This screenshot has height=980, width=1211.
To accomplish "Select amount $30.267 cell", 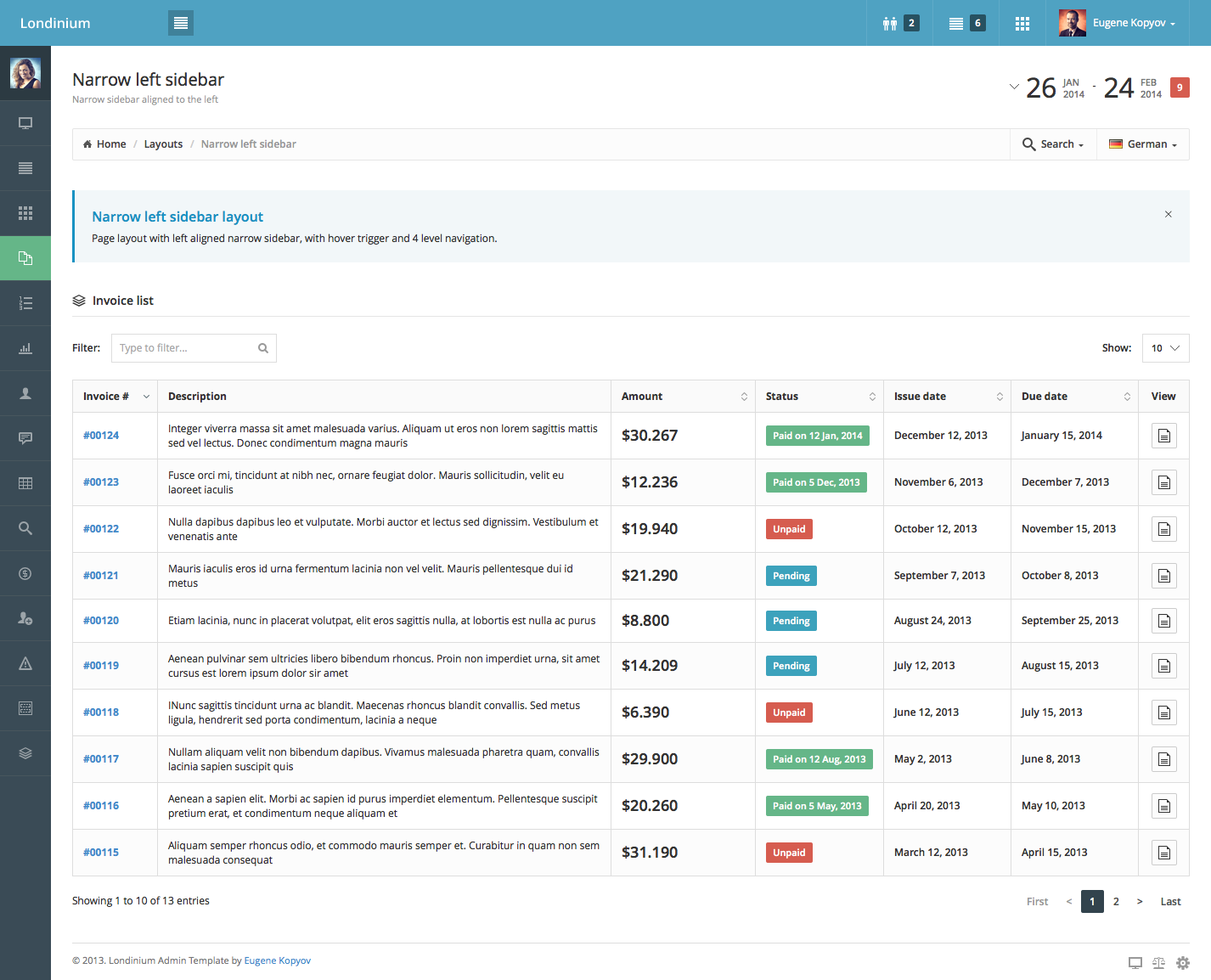I will pyautogui.click(x=683, y=436).
